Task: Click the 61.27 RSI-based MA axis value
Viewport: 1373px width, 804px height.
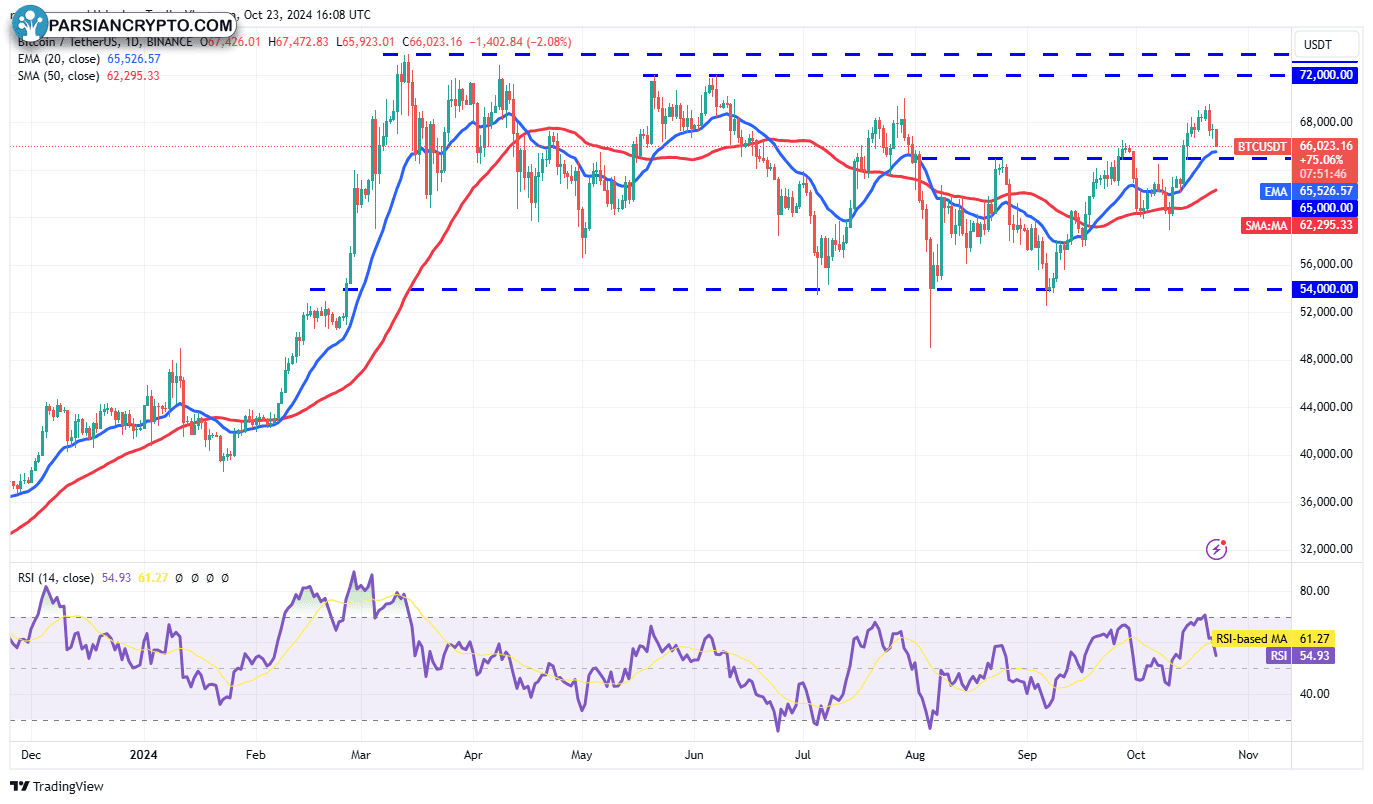Action: click(x=1312, y=638)
